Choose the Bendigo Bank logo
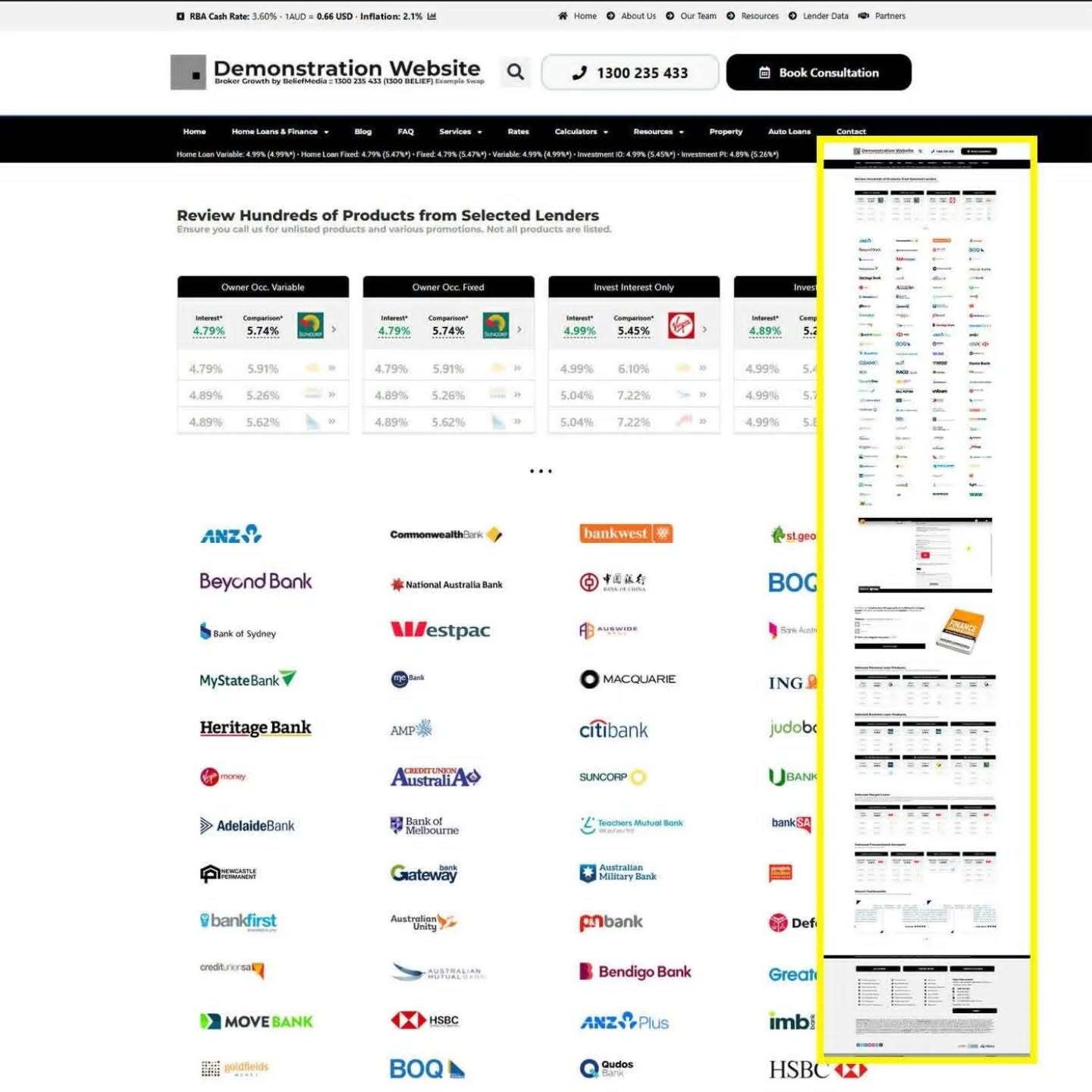Viewport: 1092px width, 1092px height. [x=635, y=972]
